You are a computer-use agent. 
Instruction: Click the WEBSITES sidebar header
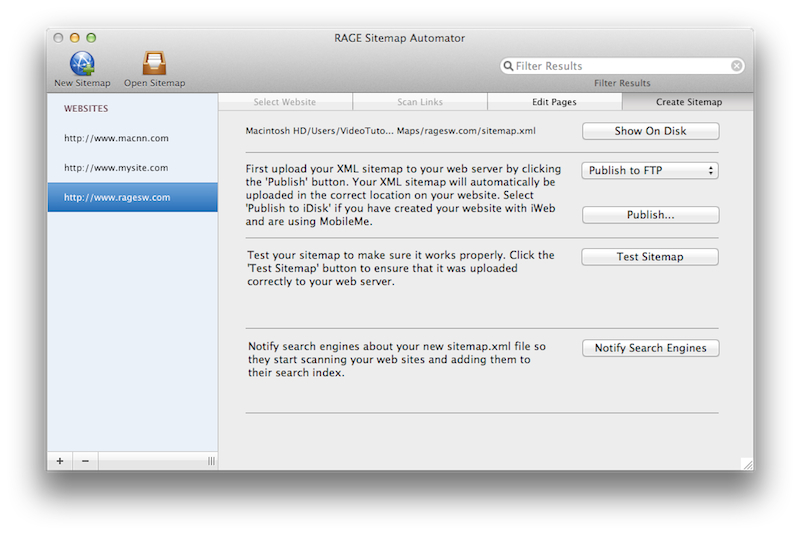(86, 109)
